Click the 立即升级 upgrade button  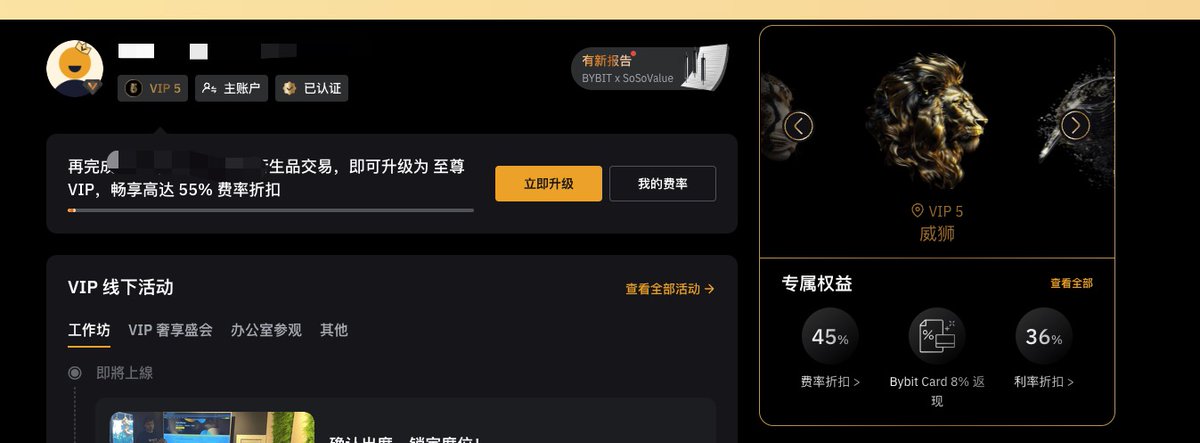click(x=549, y=184)
